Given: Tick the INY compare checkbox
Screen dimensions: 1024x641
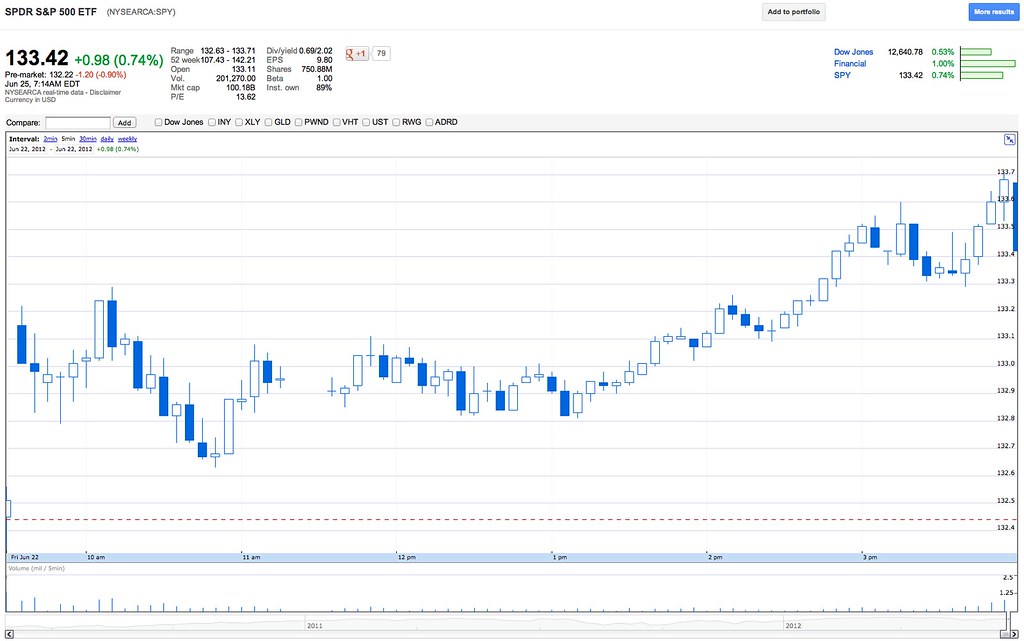Looking at the screenshot, I should point(212,122).
